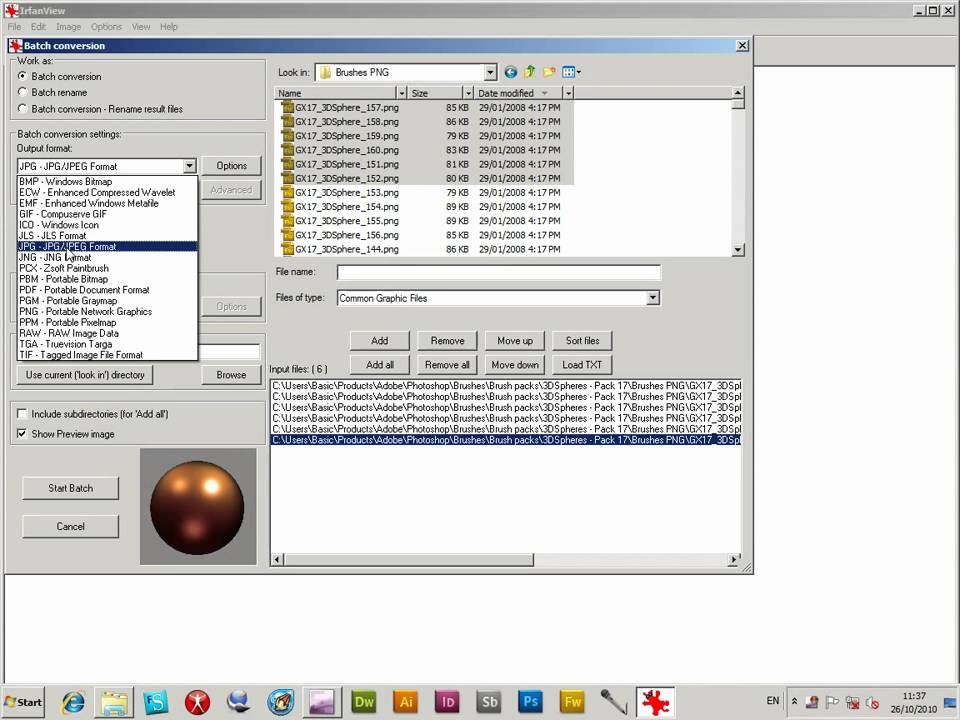The height and width of the screenshot is (720, 960).
Task: Open the Look in folder dropdown
Action: click(489, 72)
